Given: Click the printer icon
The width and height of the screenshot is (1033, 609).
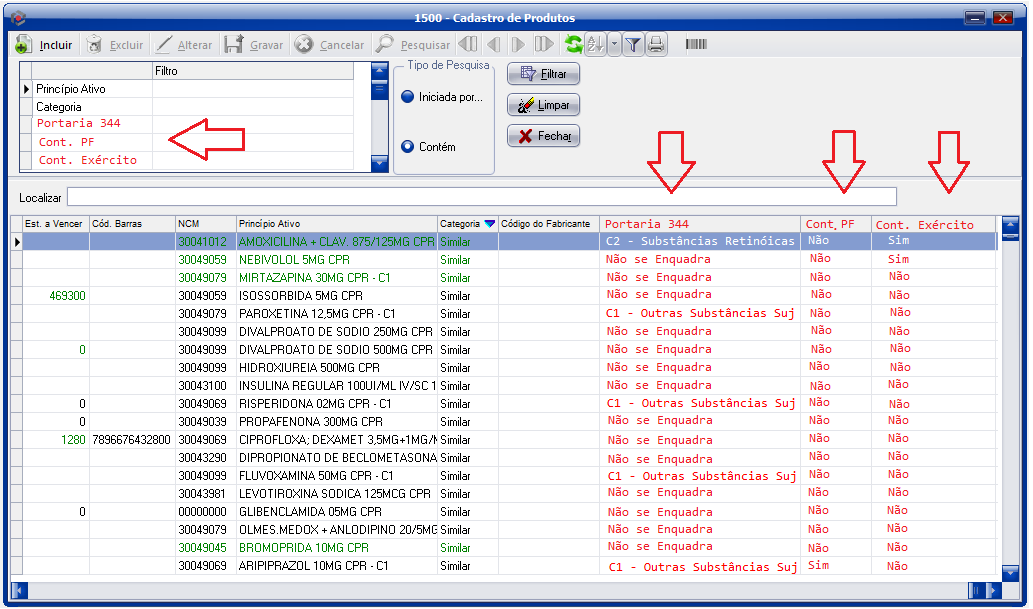Looking at the screenshot, I should coord(656,45).
